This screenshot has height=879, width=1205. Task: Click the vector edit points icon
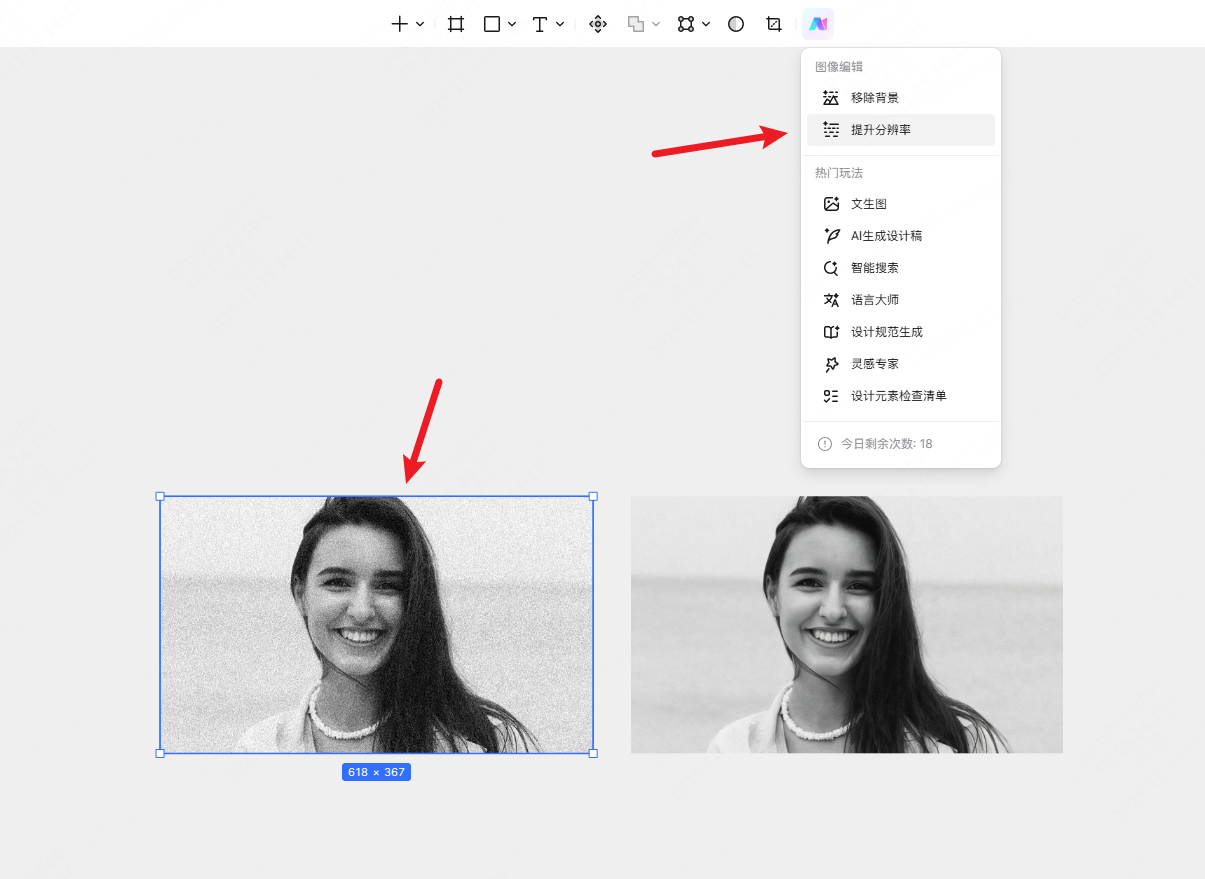[686, 24]
